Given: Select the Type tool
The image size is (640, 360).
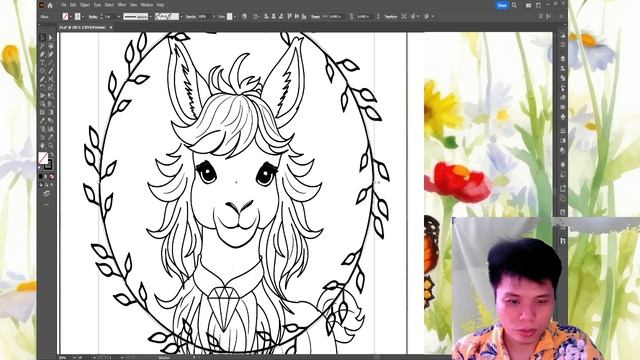Looking at the screenshot, I should pos(43,62).
